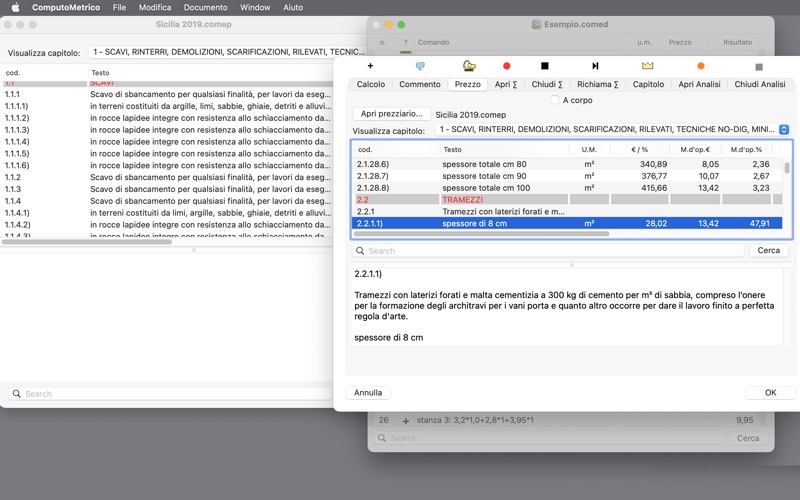800x500 pixels.
Task: Select the row 2.1.28.8) spessore totale cm 100
Action: (x=567, y=188)
